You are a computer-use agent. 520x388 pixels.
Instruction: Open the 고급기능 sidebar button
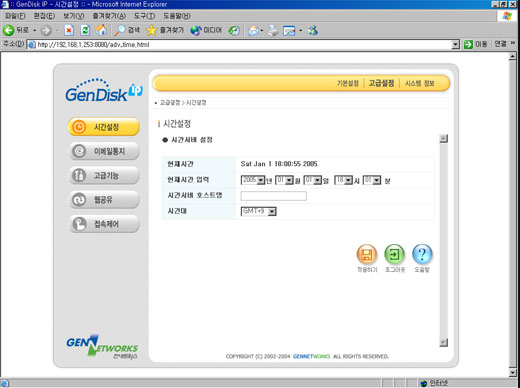click(x=104, y=175)
